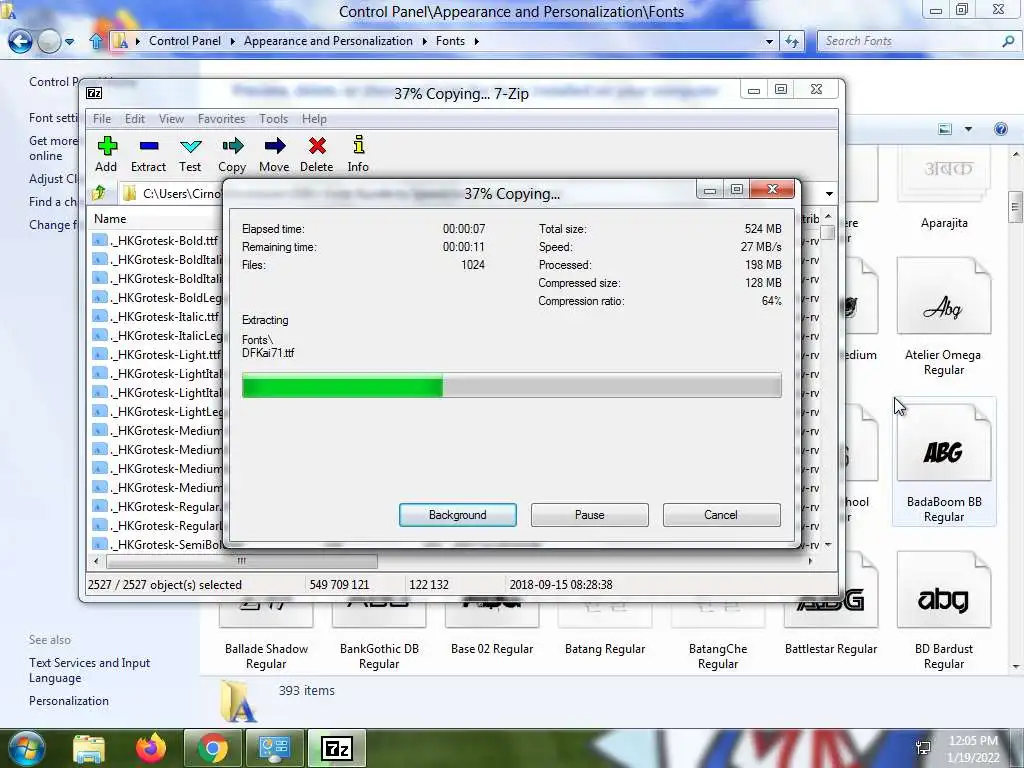Select the BD Bardust Regular font
This screenshot has height=768, width=1024.
[x=944, y=611]
